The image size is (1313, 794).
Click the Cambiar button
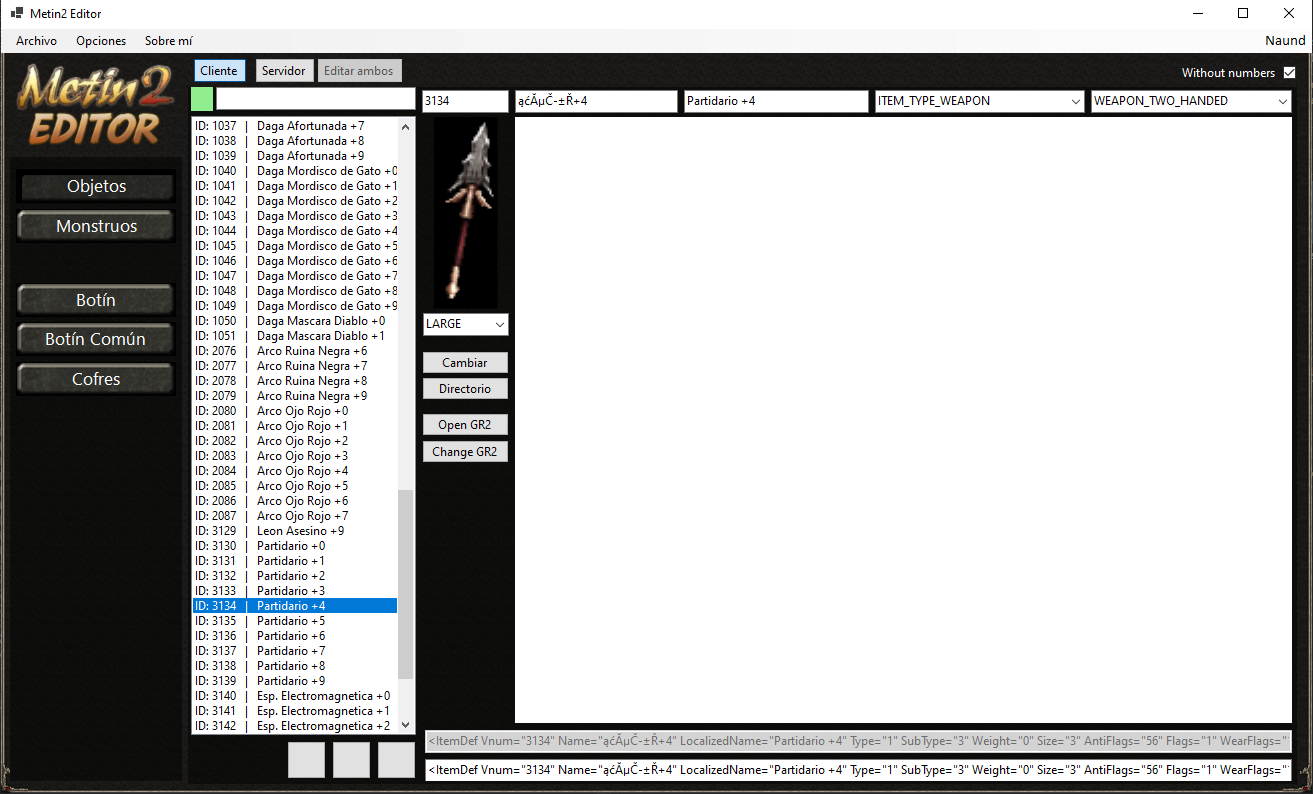pyautogui.click(x=465, y=362)
